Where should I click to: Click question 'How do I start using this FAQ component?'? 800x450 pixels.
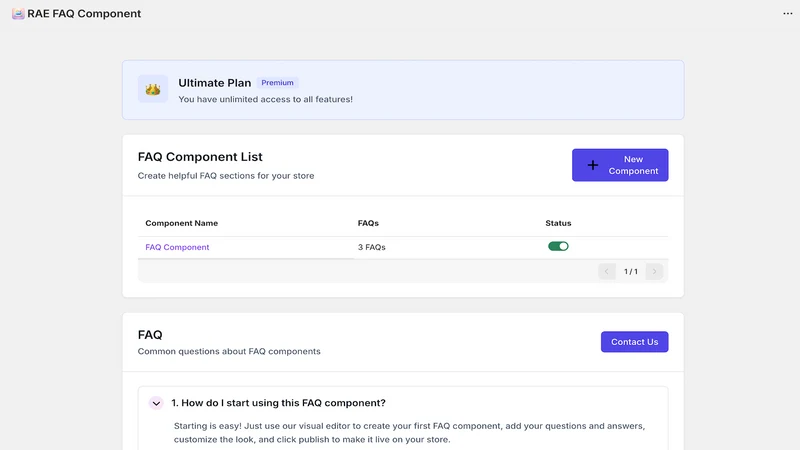click(278, 403)
